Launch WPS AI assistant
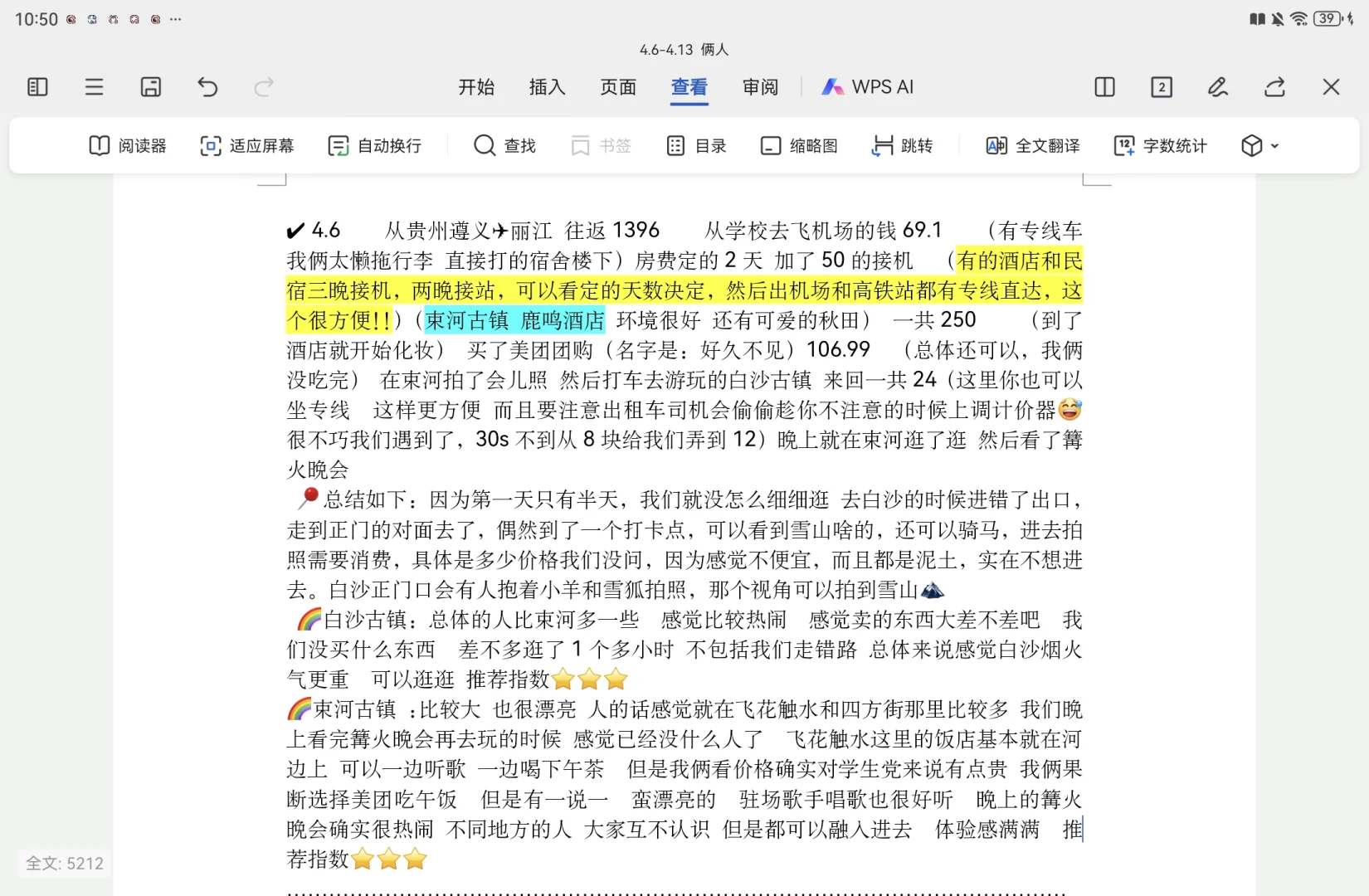Image resolution: width=1369 pixels, height=896 pixels. (867, 87)
